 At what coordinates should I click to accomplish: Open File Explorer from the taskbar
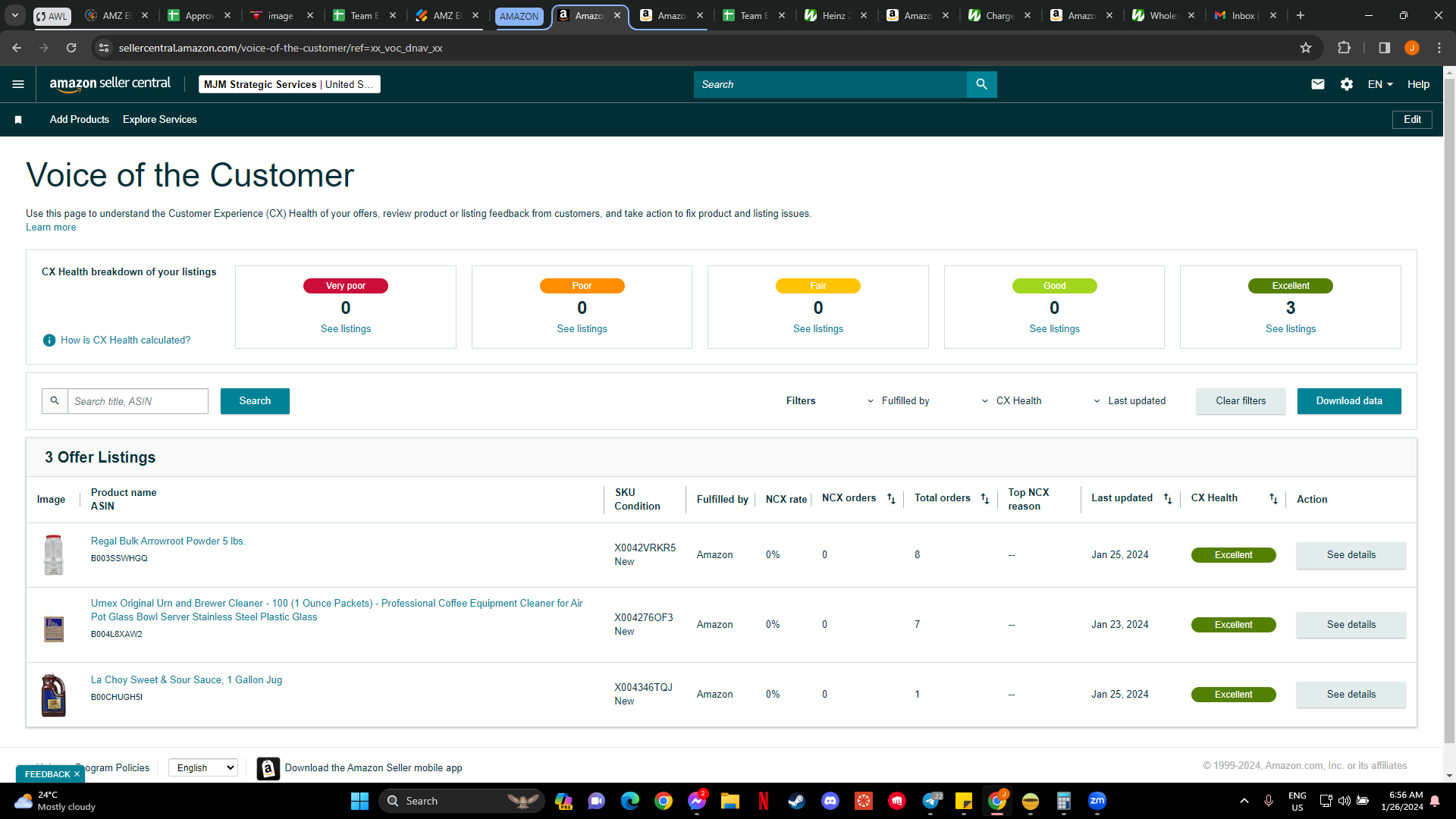coord(730,801)
